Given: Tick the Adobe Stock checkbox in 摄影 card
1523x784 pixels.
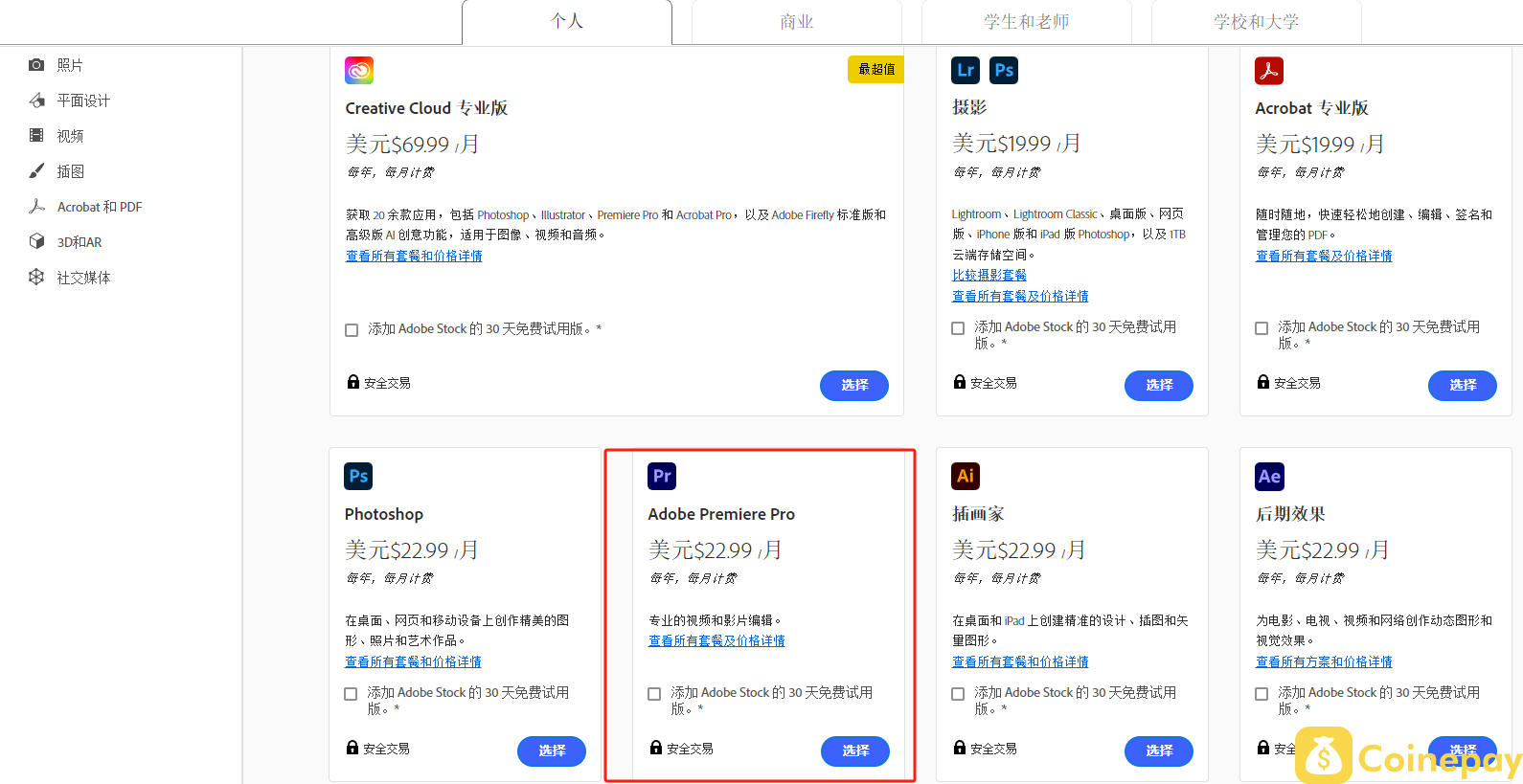Looking at the screenshot, I should (958, 328).
